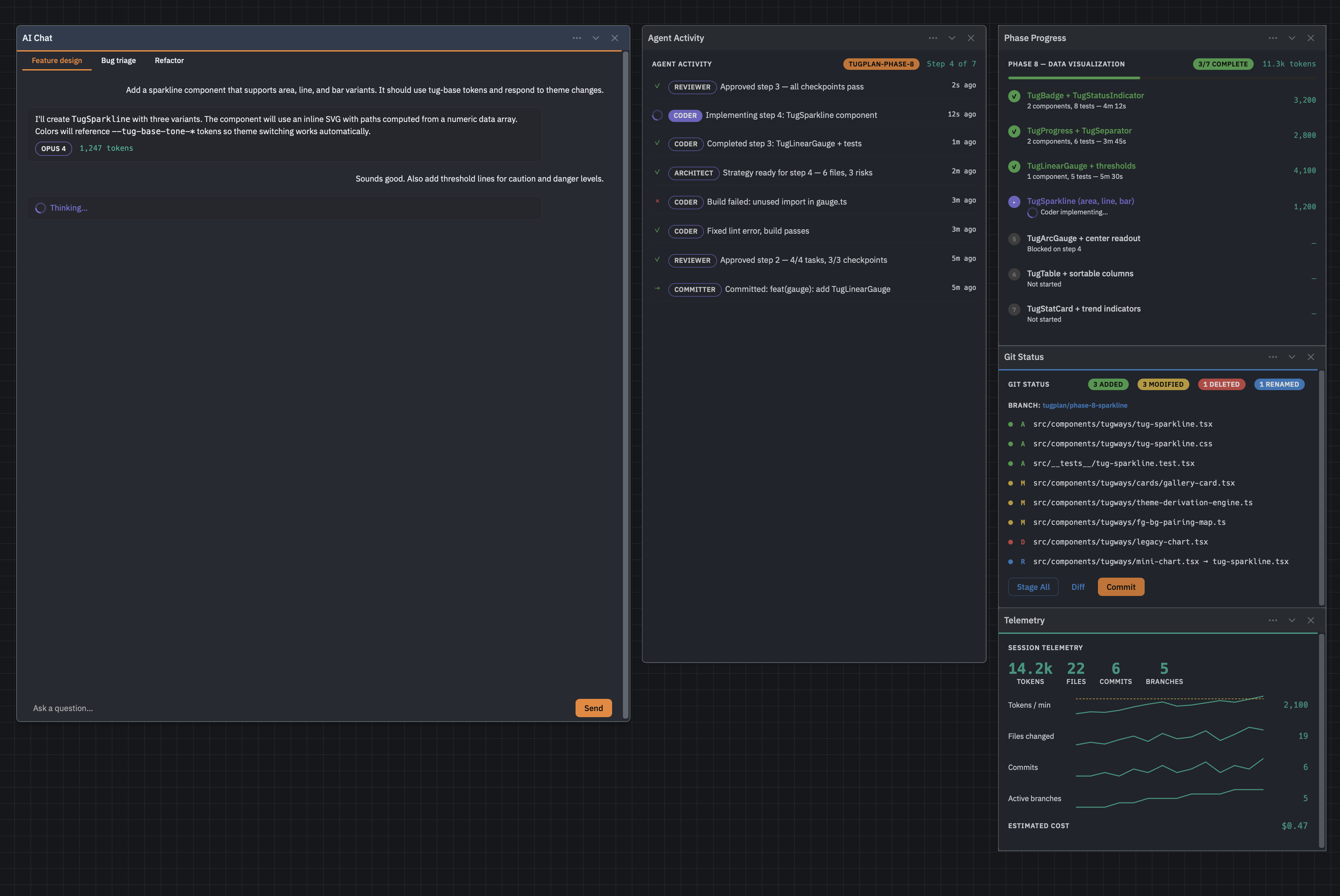Open AI Chat panel more-options menu
This screenshot has height=896, width=1340.
pyautogui.click(x=576, y=38)
